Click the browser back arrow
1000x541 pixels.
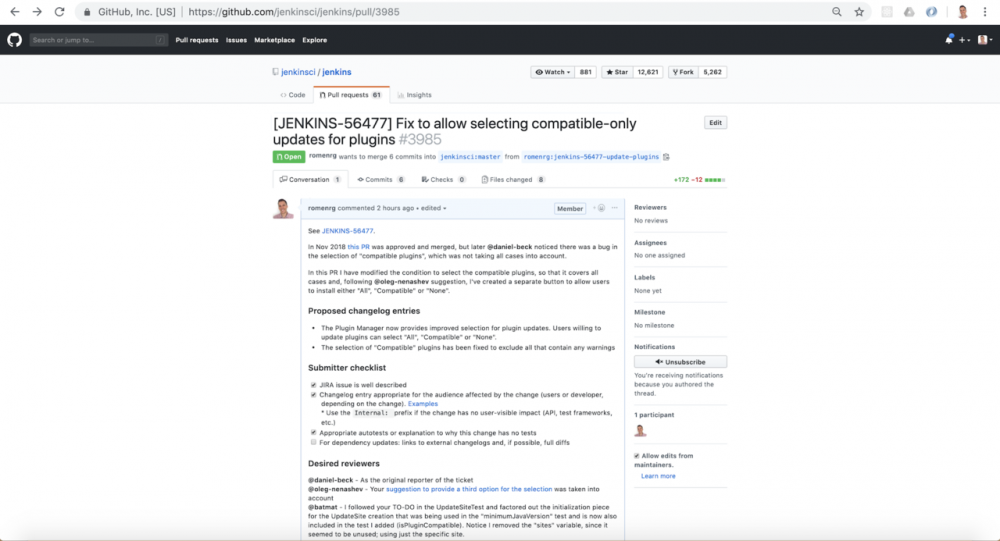click(x=15, y=11)
